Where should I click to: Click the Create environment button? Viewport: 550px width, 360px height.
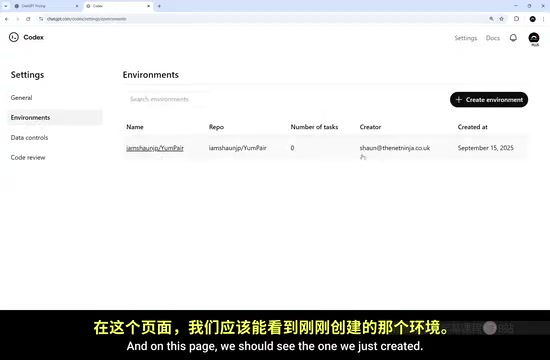tap(489, 100)
